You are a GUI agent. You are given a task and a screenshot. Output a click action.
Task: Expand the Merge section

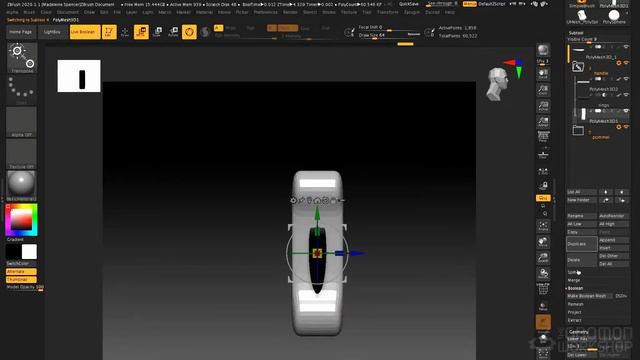[574, 280]
